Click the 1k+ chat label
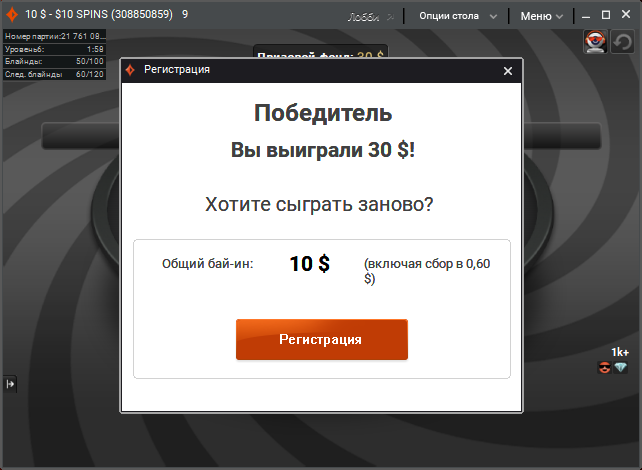 [x=620, y=352]
